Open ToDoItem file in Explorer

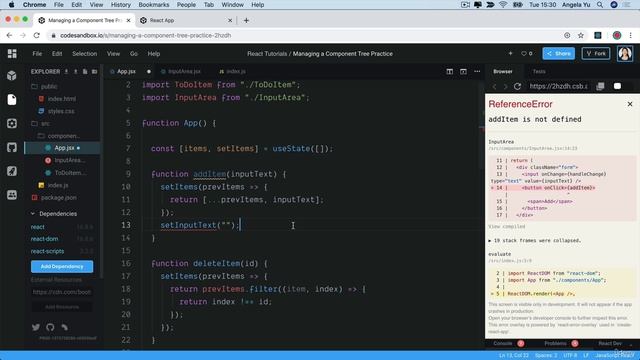(70, 173)
